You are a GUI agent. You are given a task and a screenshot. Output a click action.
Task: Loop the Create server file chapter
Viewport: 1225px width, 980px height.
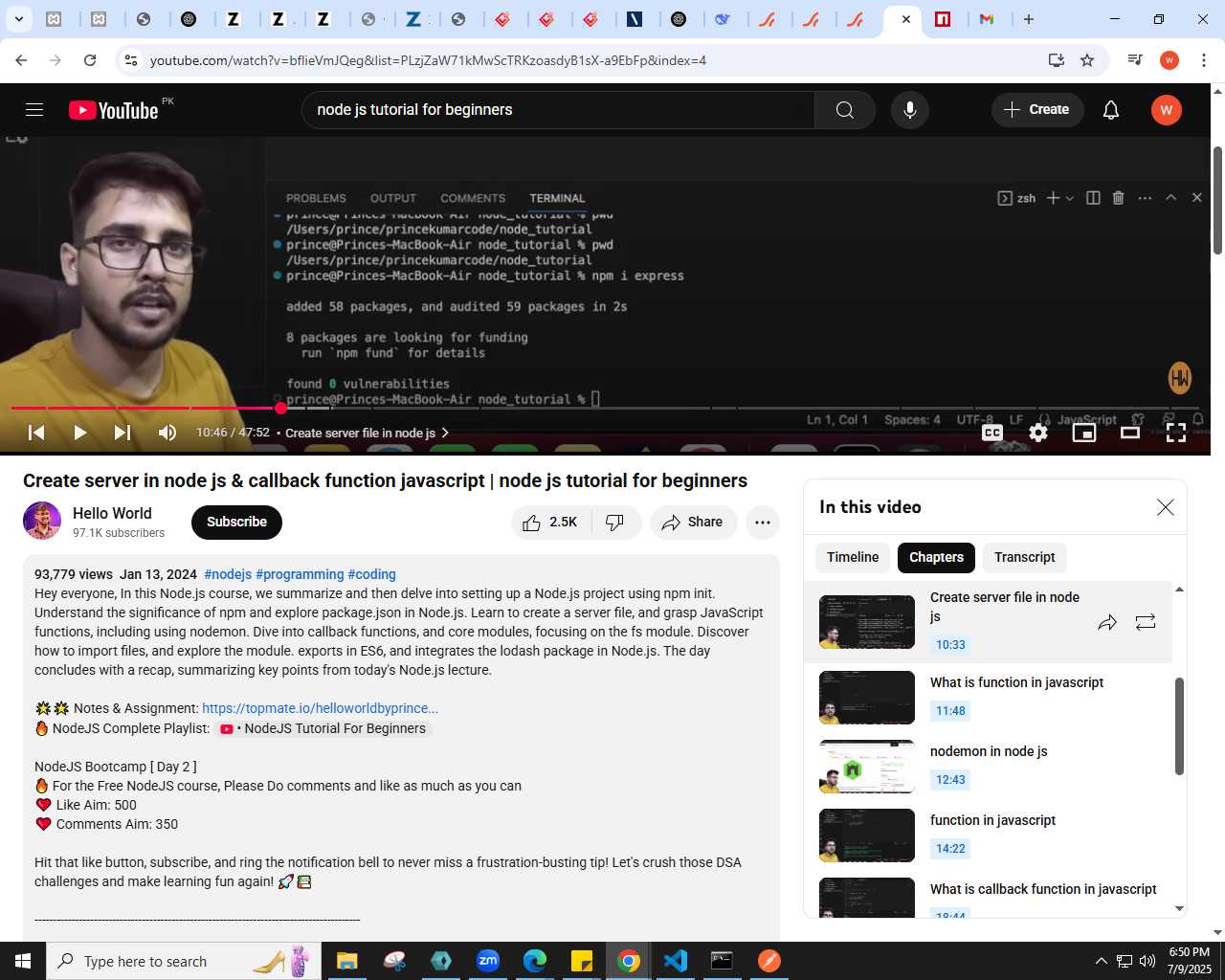1146,622
